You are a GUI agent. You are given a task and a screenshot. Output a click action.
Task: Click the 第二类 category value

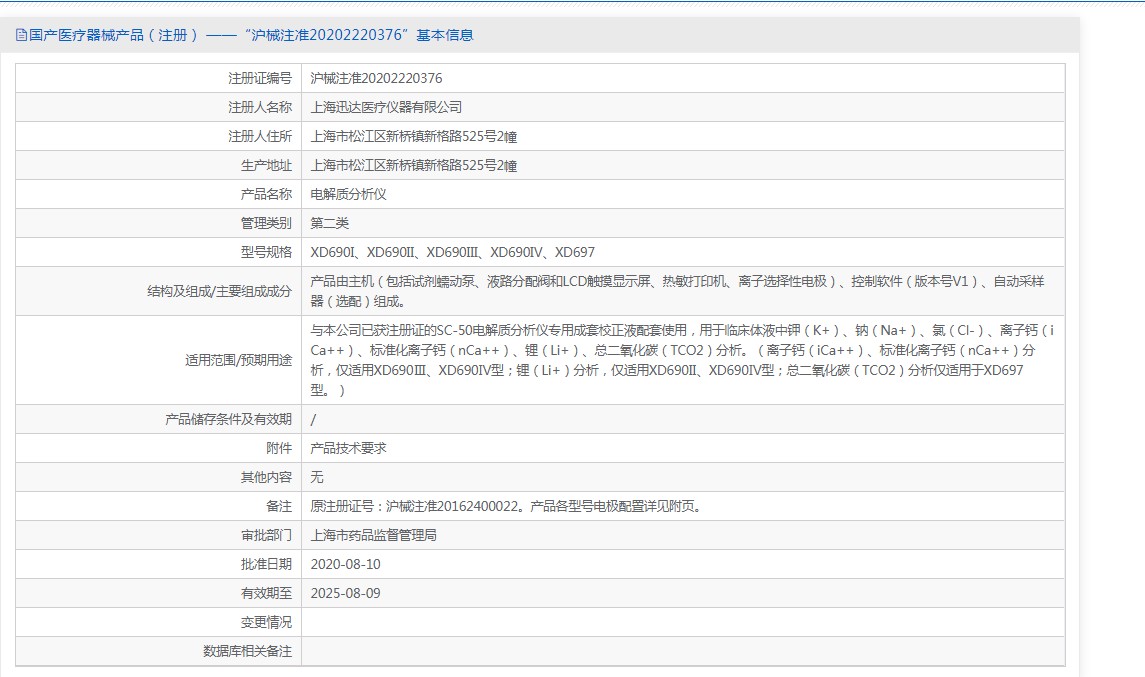point(329,223)
